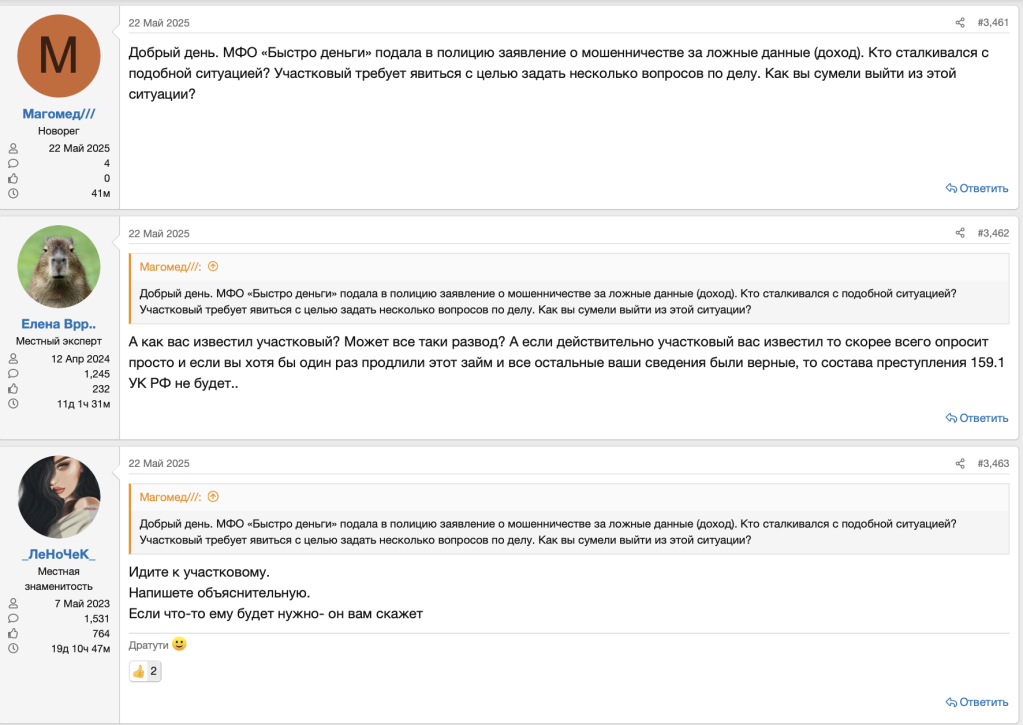Open _ЛеНоЧеК_ profile avatar picture
Viewport: 1023px width, 725px height.
point(59,497)
